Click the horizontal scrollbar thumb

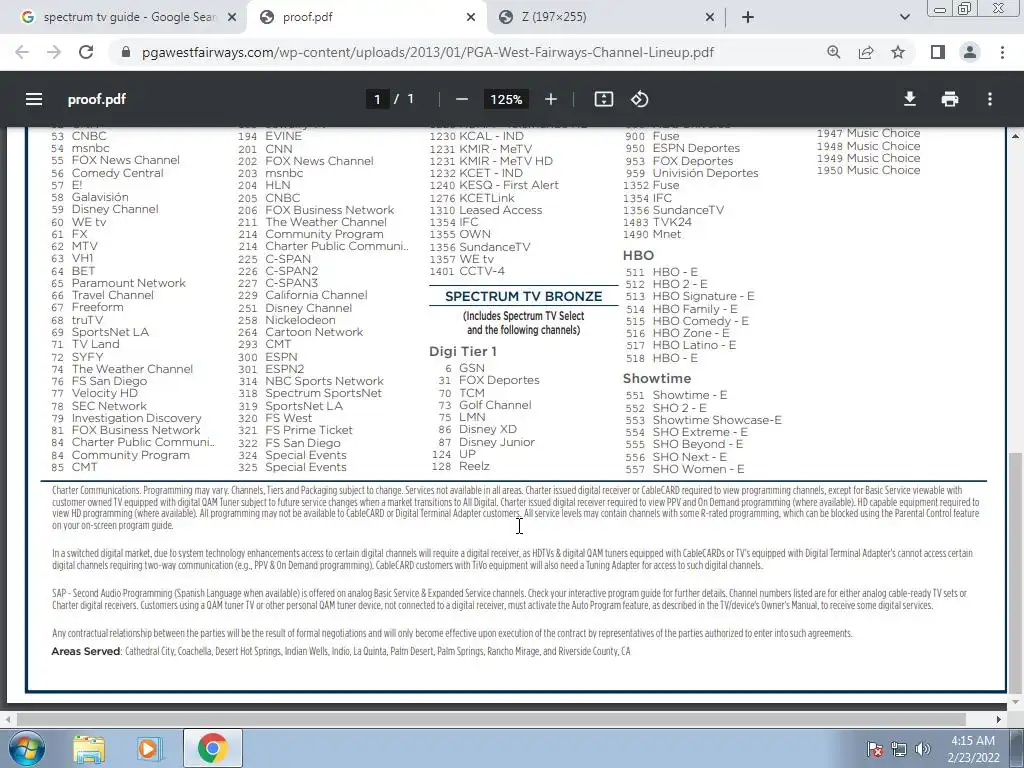[x=491, y=718]
